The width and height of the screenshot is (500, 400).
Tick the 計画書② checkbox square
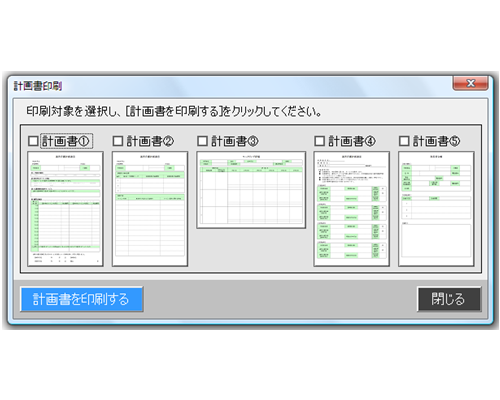pos(118,141)
